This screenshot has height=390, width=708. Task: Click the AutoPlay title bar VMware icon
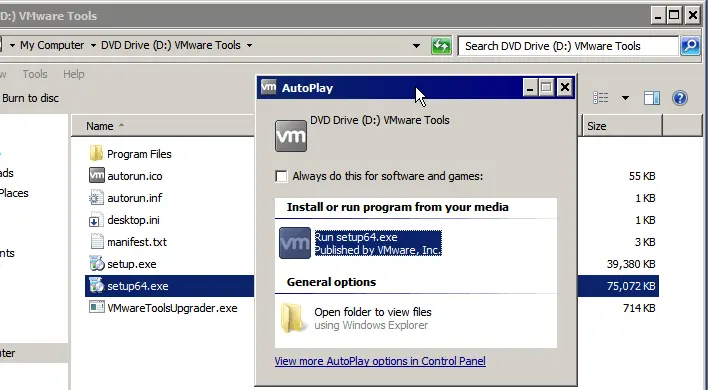268,87
